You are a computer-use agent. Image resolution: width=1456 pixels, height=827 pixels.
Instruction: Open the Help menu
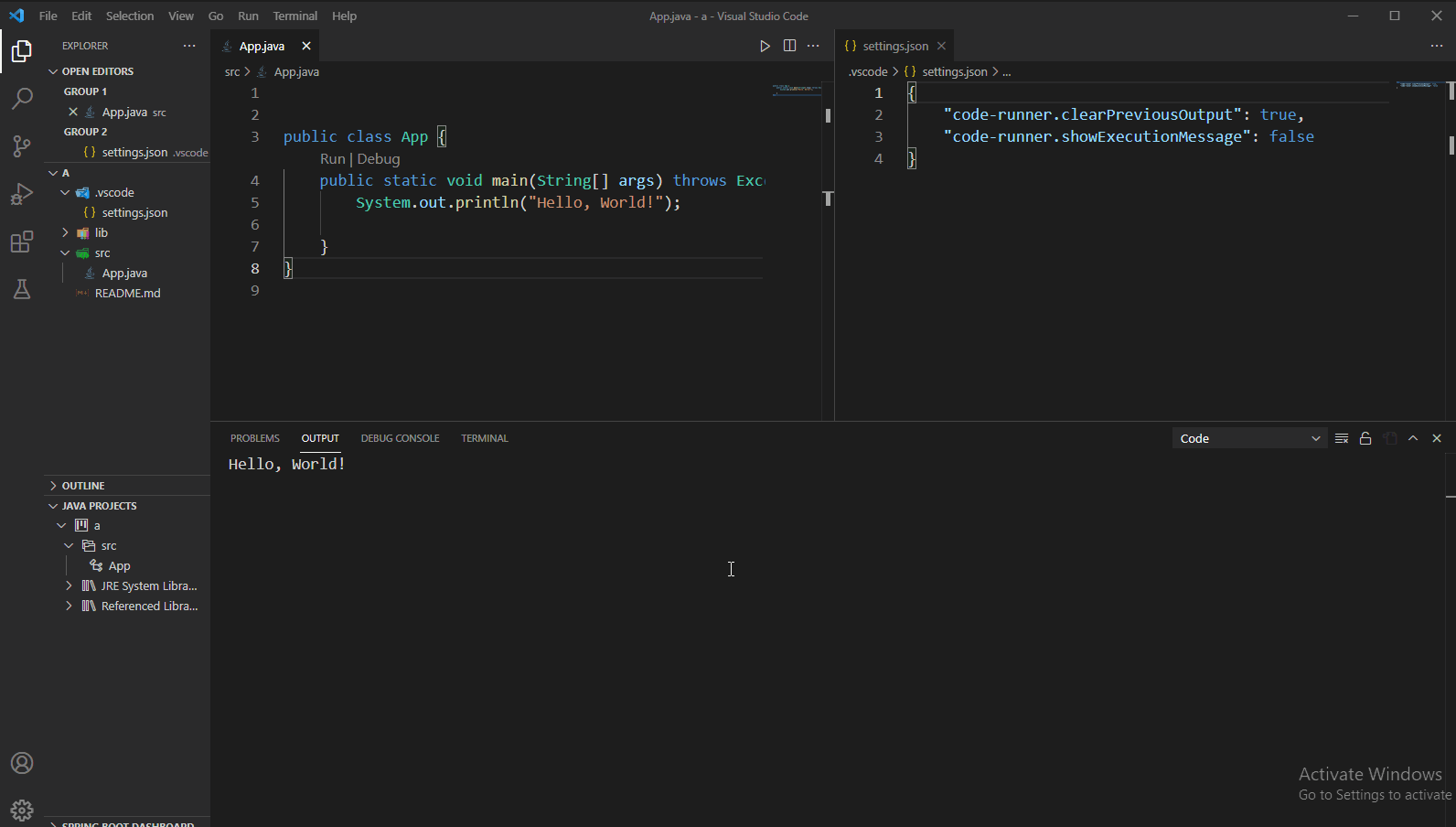pyautogui.click(x=345, y=16)
